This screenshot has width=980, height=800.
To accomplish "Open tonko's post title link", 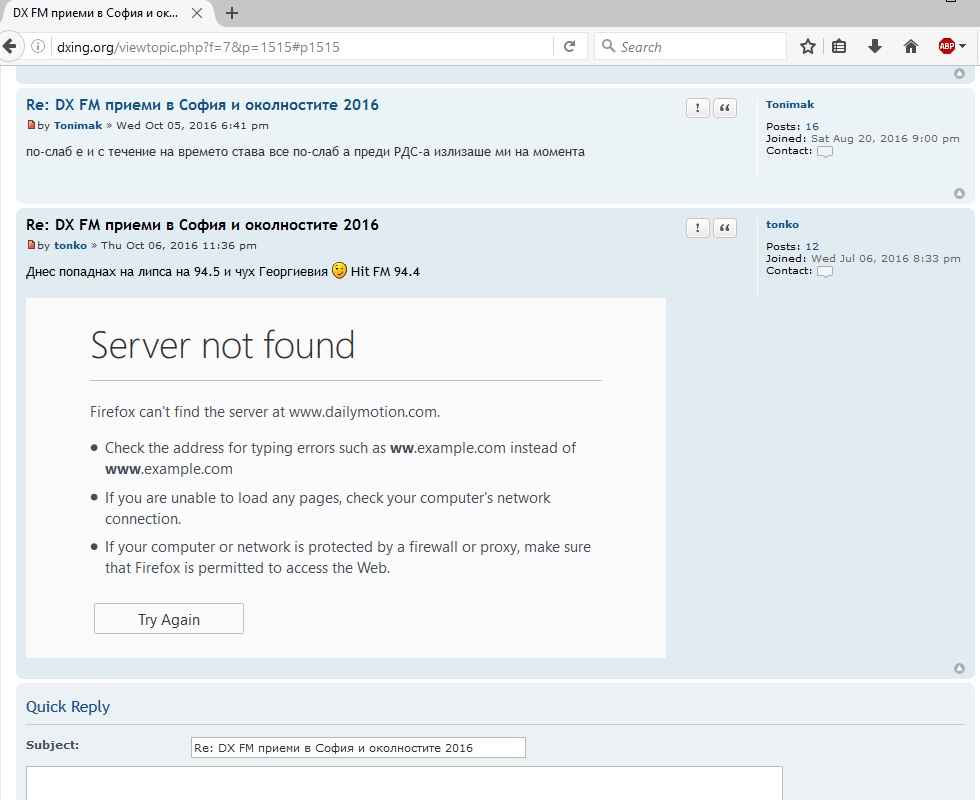I will tap(202, 225).
